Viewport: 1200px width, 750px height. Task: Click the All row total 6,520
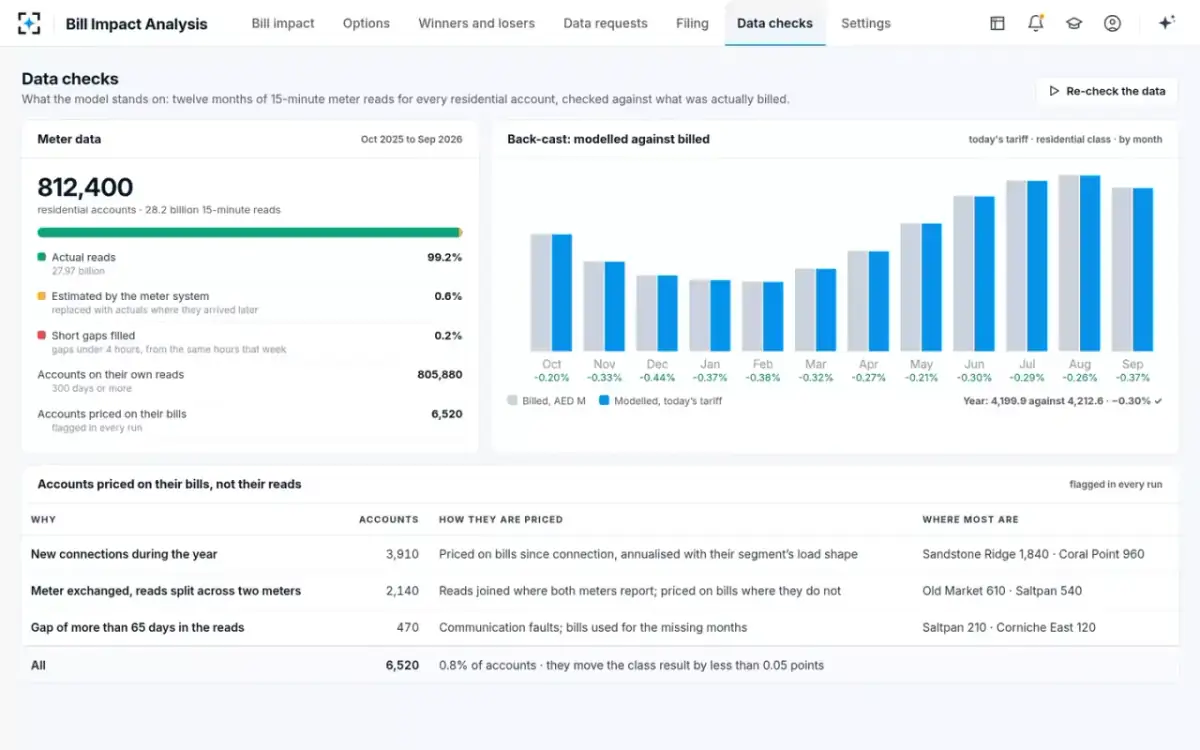[x=402, y=665]
